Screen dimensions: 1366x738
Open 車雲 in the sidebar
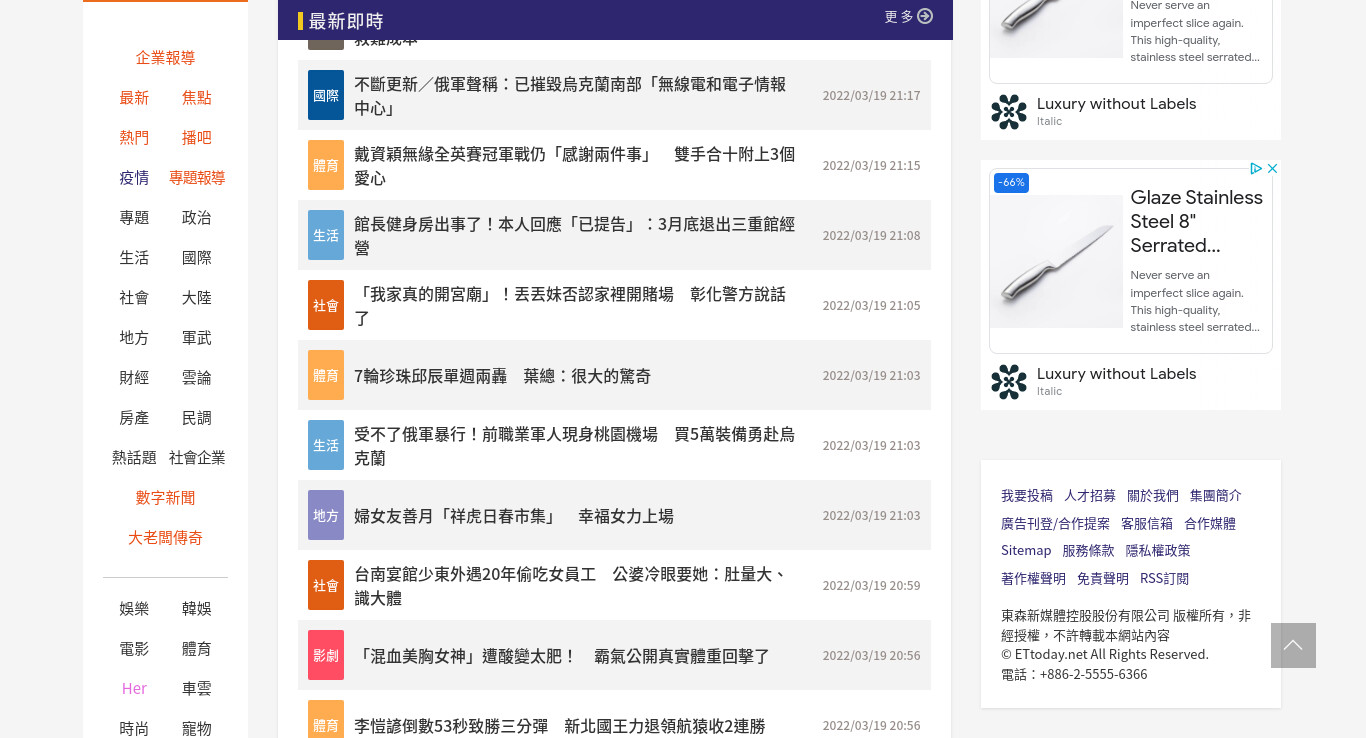(x=196, y=689)
